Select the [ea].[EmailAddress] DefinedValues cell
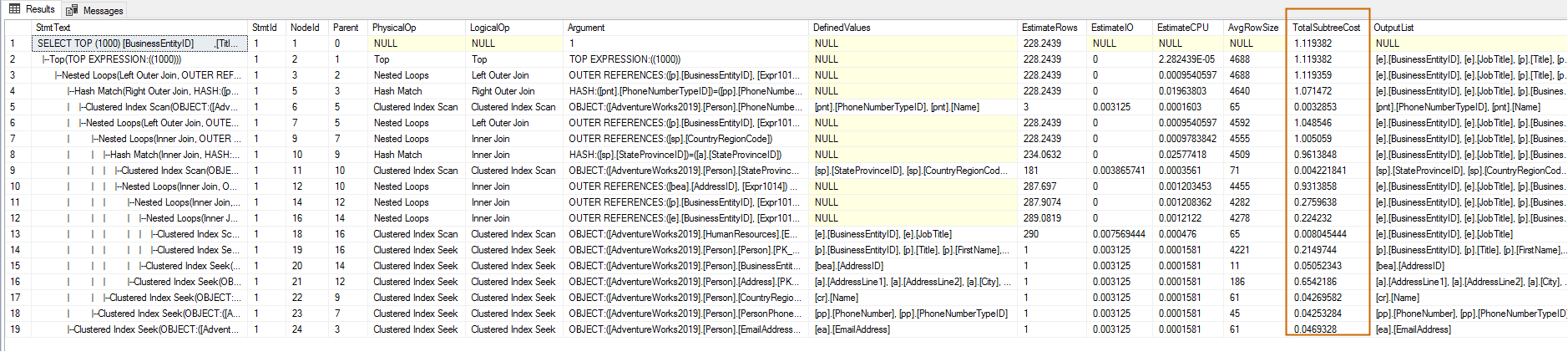 852,329
